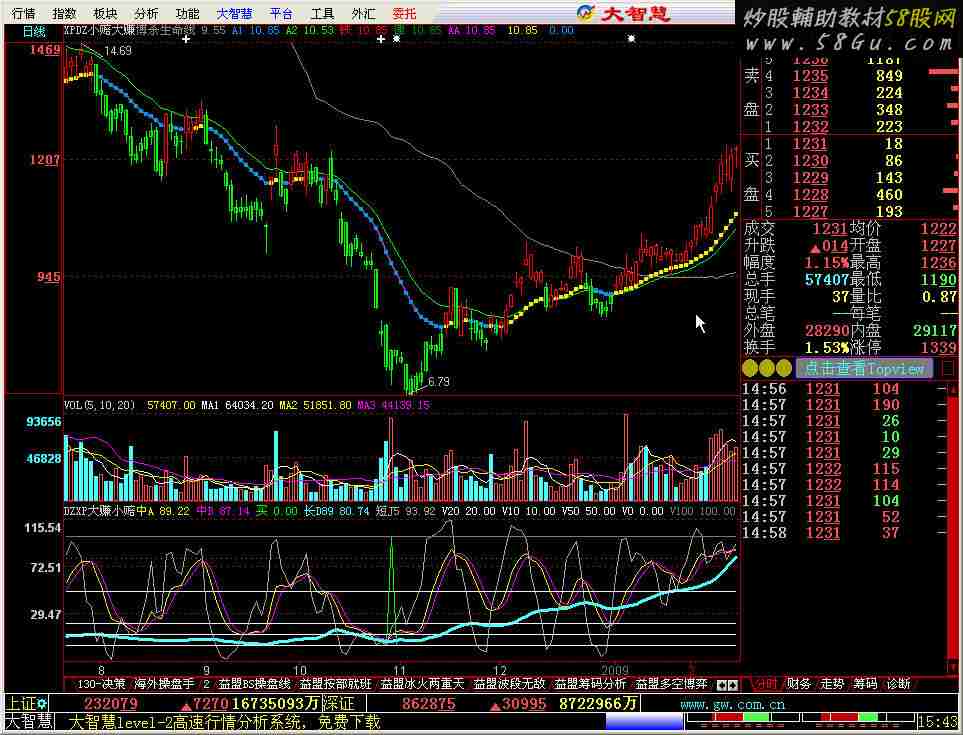The image size is (963, 735).
Task: Click buy level 1 price 1231
Action: [811, 144]
